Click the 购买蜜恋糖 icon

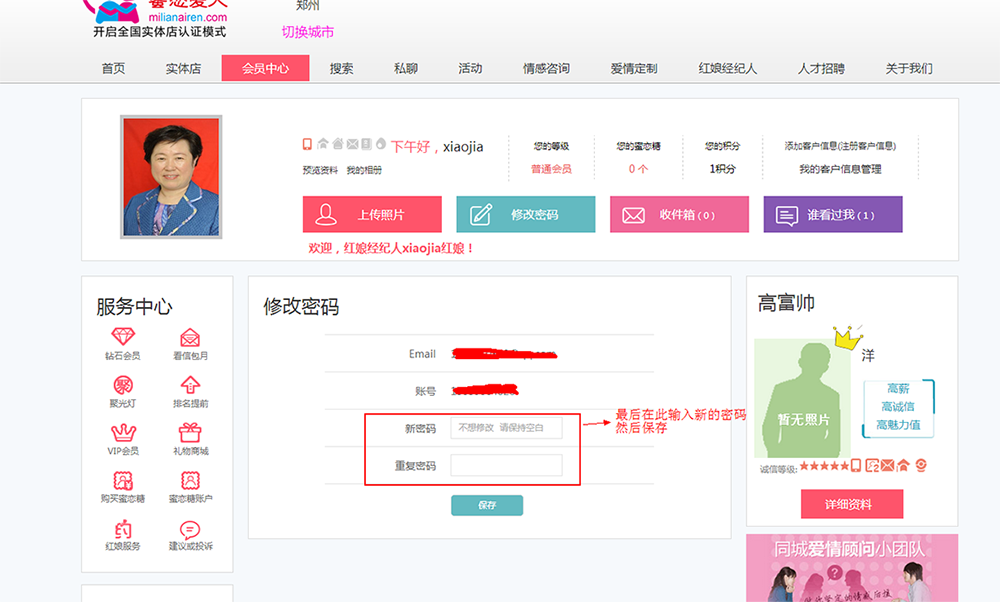coord(123,480)
